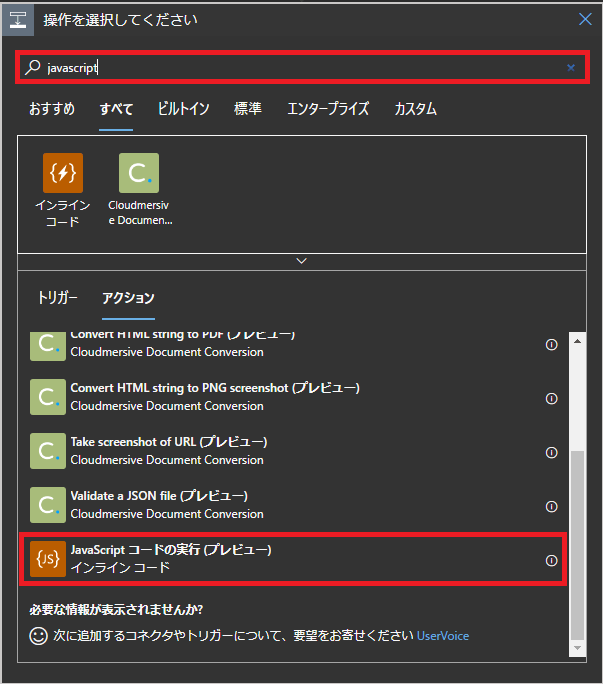Click the Cloudmersive icon of Convert HTML string to PDF
Image resolution: width=603 pixels, height=684 pixels.
tap(48, 346)
